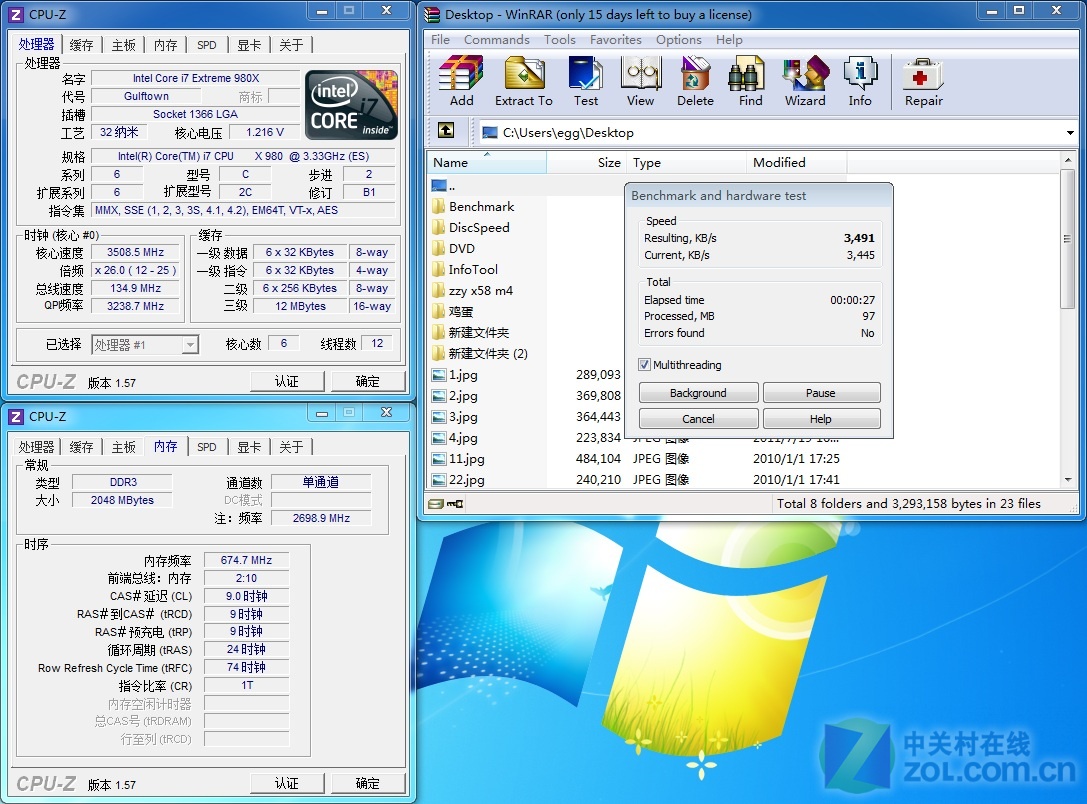Image resolution: width=1087 pixels, height=804 pixels.
Task: Switch to 缓存 tab in top CPU-Z window
Action: pyautogui.click(x=81, y=45)
